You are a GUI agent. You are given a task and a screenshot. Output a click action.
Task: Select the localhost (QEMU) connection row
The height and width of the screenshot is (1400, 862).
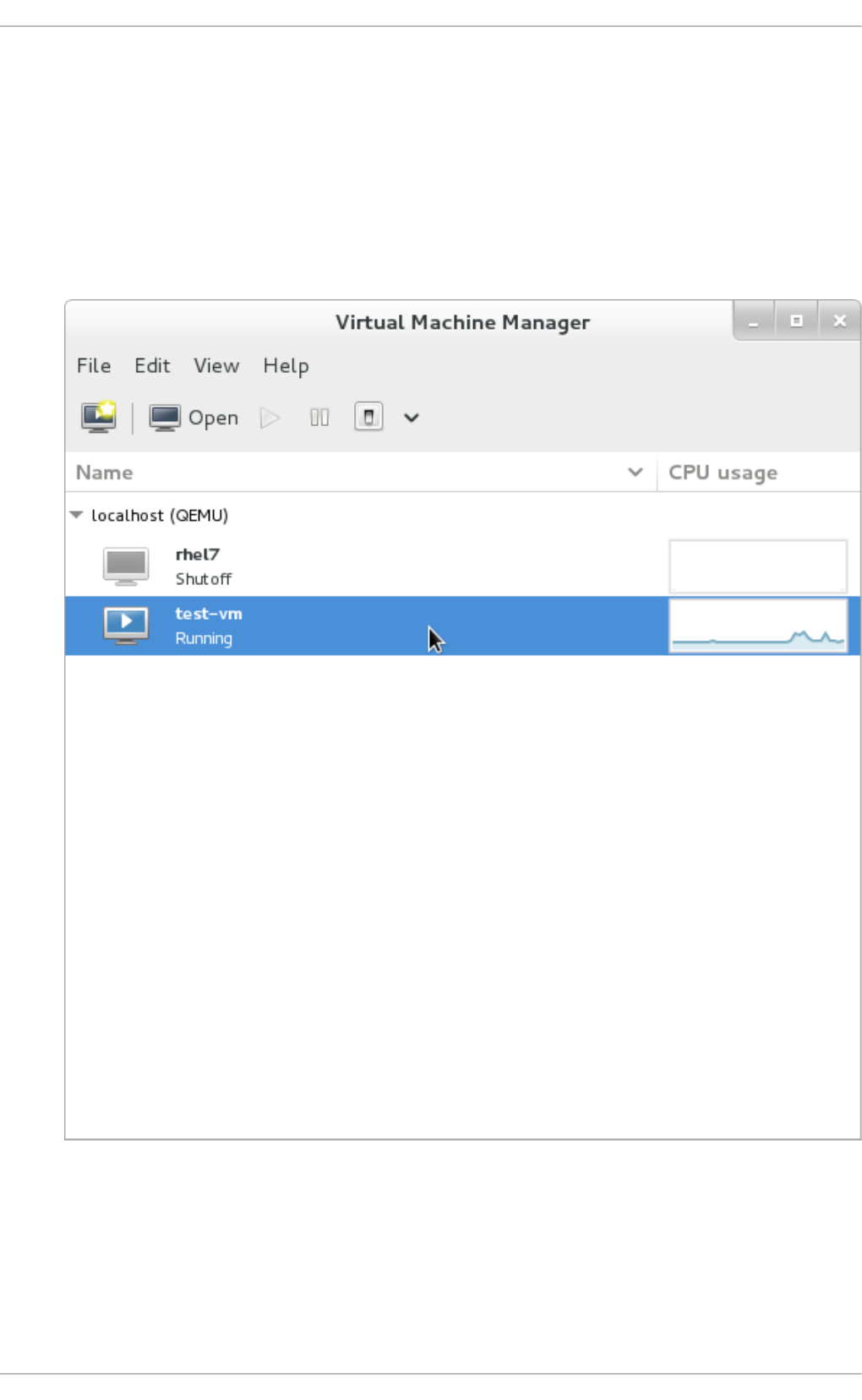(462, 516)
